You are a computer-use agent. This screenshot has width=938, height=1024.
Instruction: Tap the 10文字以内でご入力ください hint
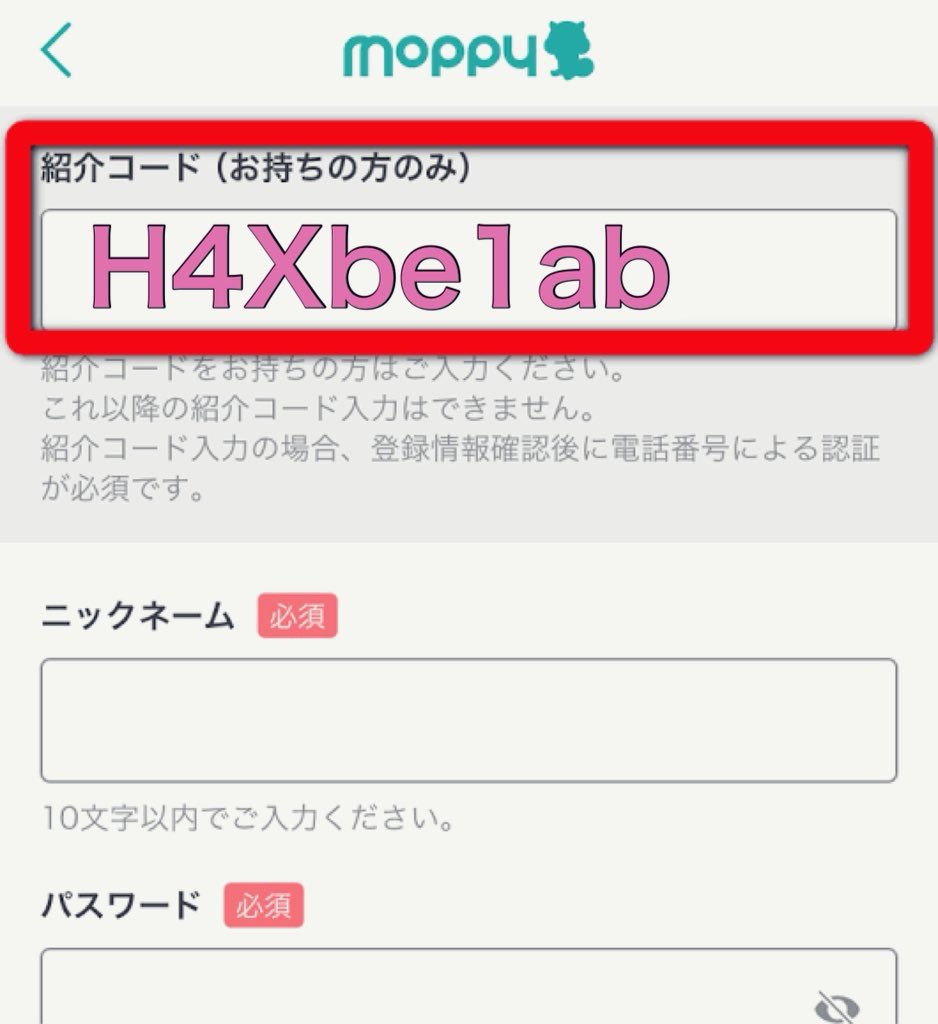point(248,817)
